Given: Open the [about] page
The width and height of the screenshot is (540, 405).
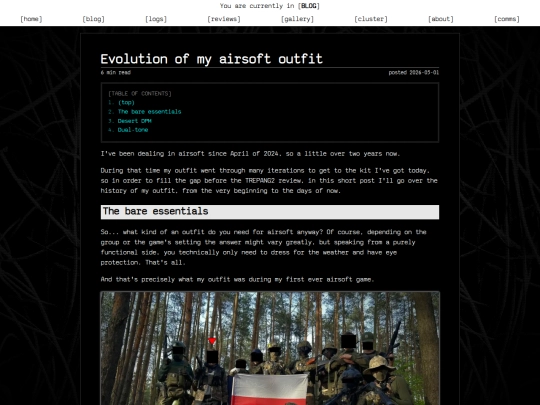Looking at the screenshot, I should [x=441, y=19].
